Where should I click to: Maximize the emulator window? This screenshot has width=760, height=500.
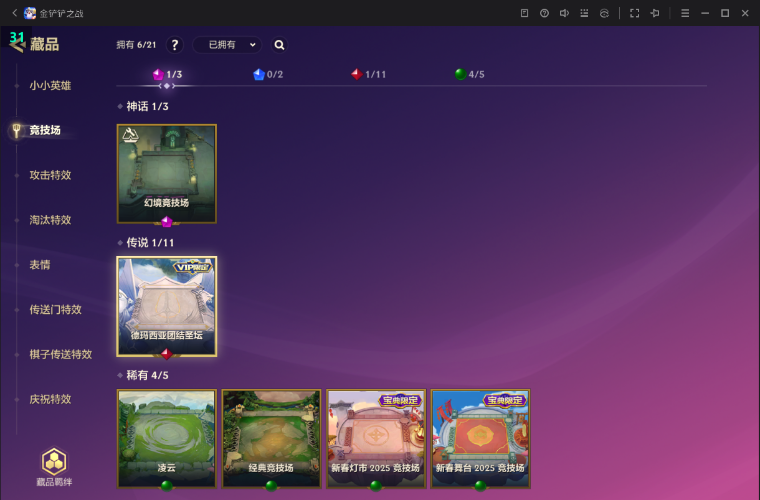[725, 13]
